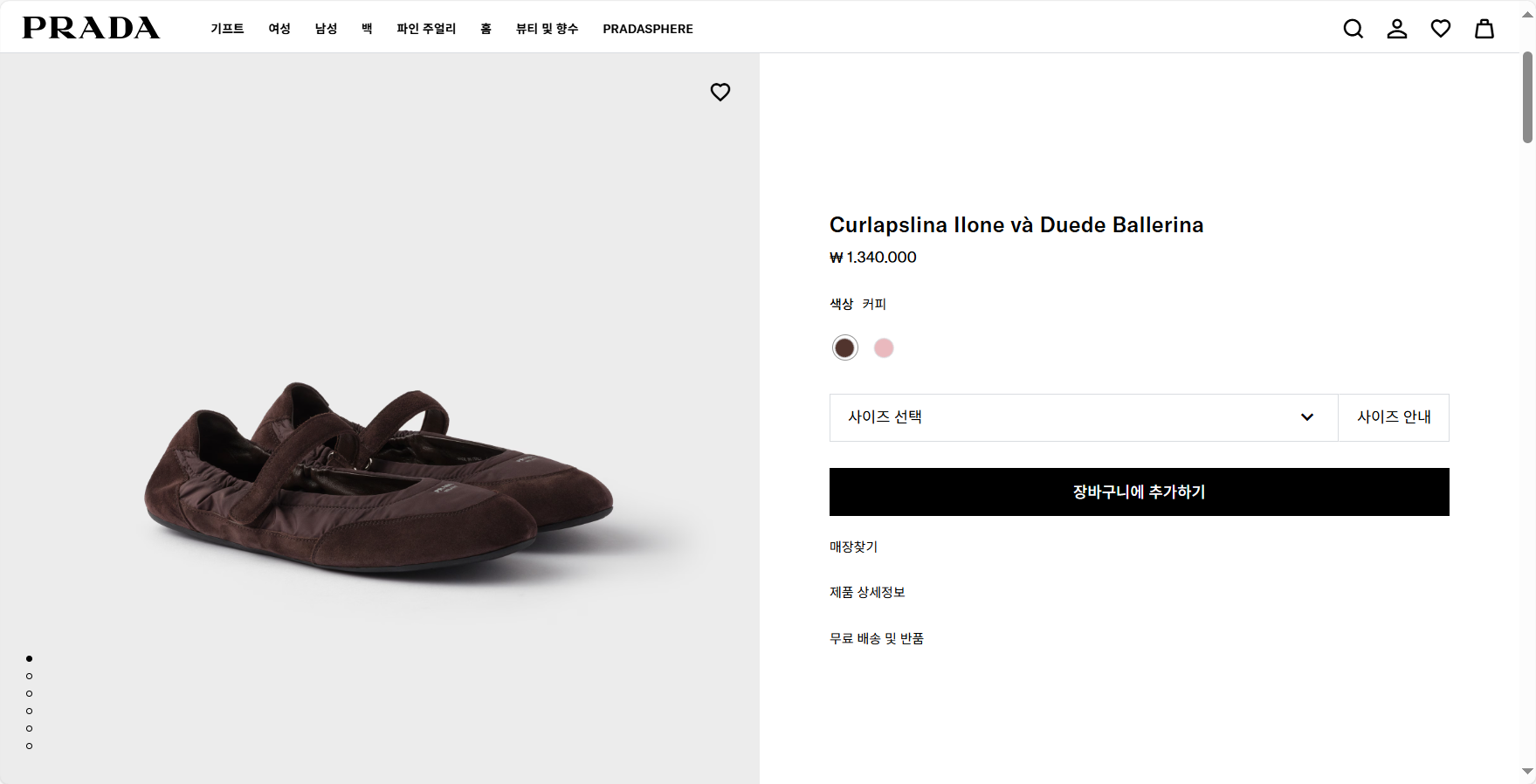Open the 여성 menu

coord(279,29)
